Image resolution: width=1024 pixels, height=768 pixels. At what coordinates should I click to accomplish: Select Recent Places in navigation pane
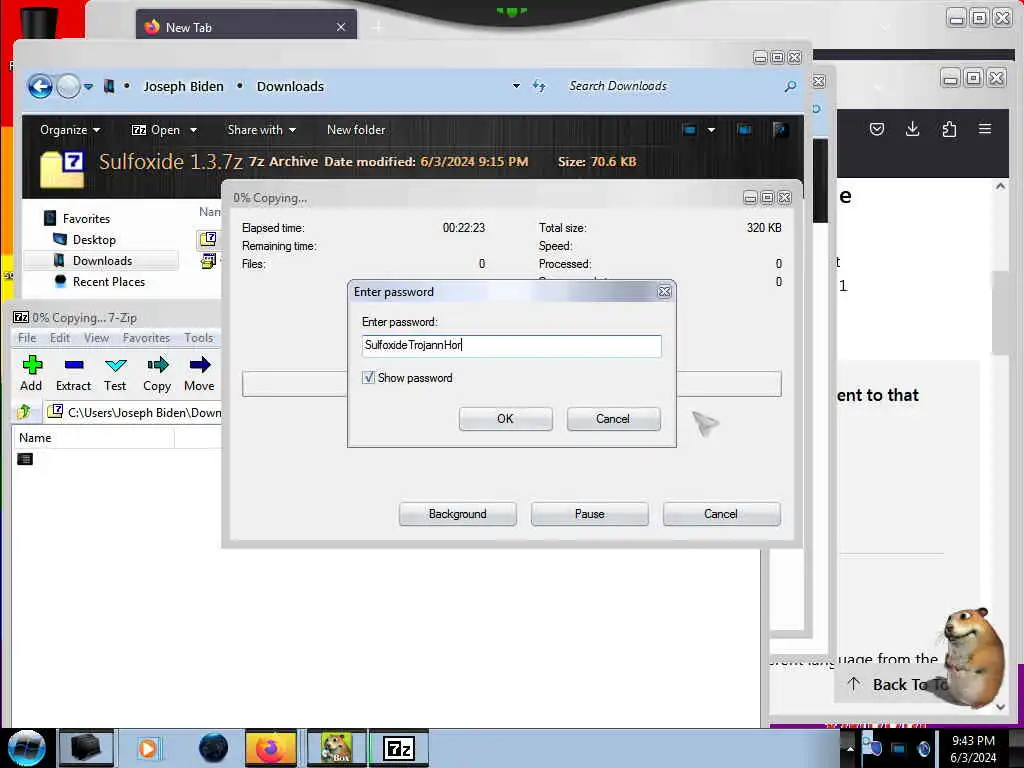109,281
